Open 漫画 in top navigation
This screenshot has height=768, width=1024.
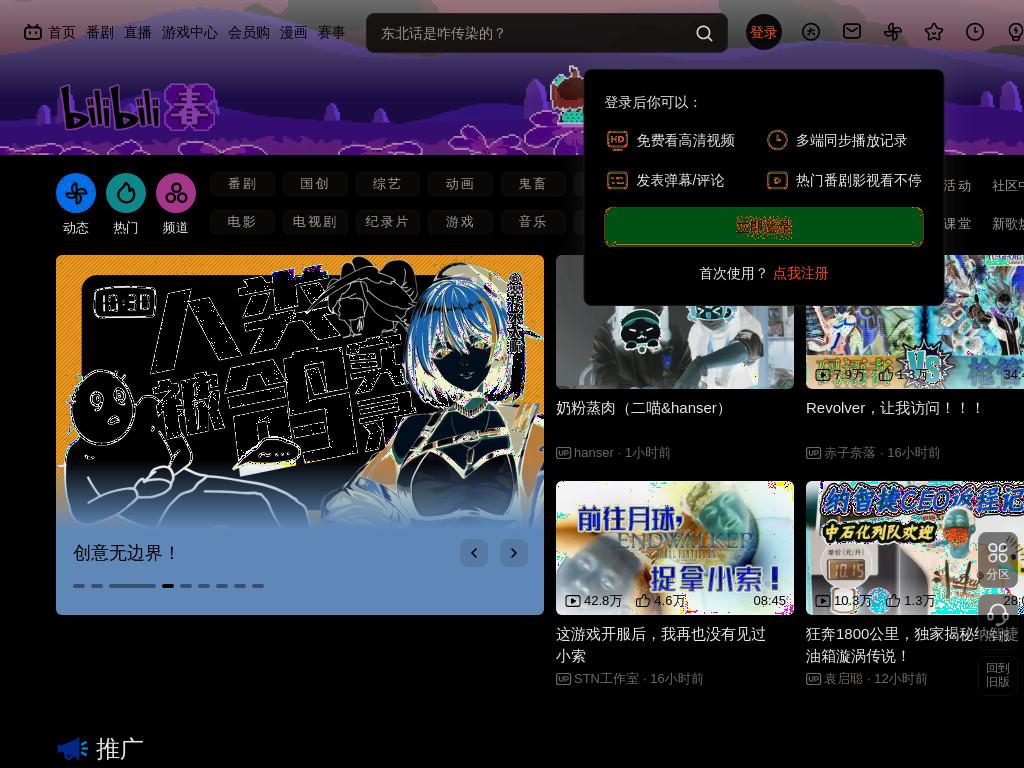(293, 32)
